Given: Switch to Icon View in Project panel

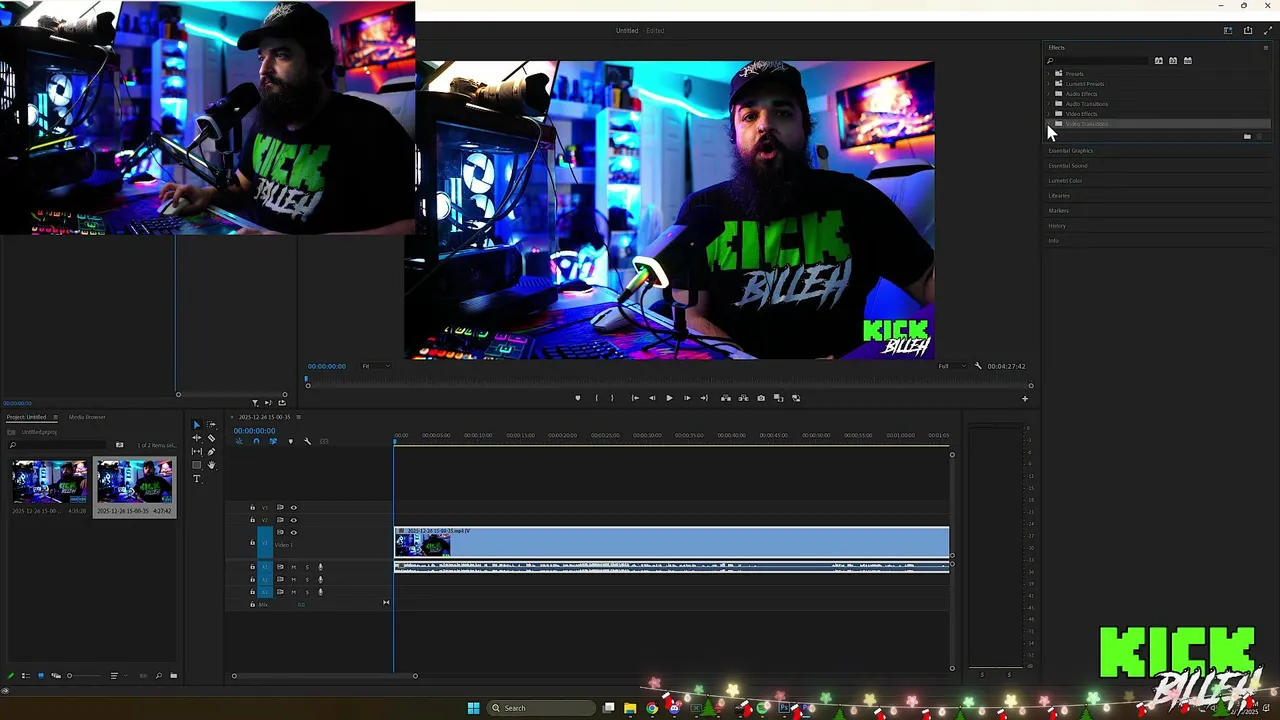Looking at the screenshot, I should click(x=41, y=676).
